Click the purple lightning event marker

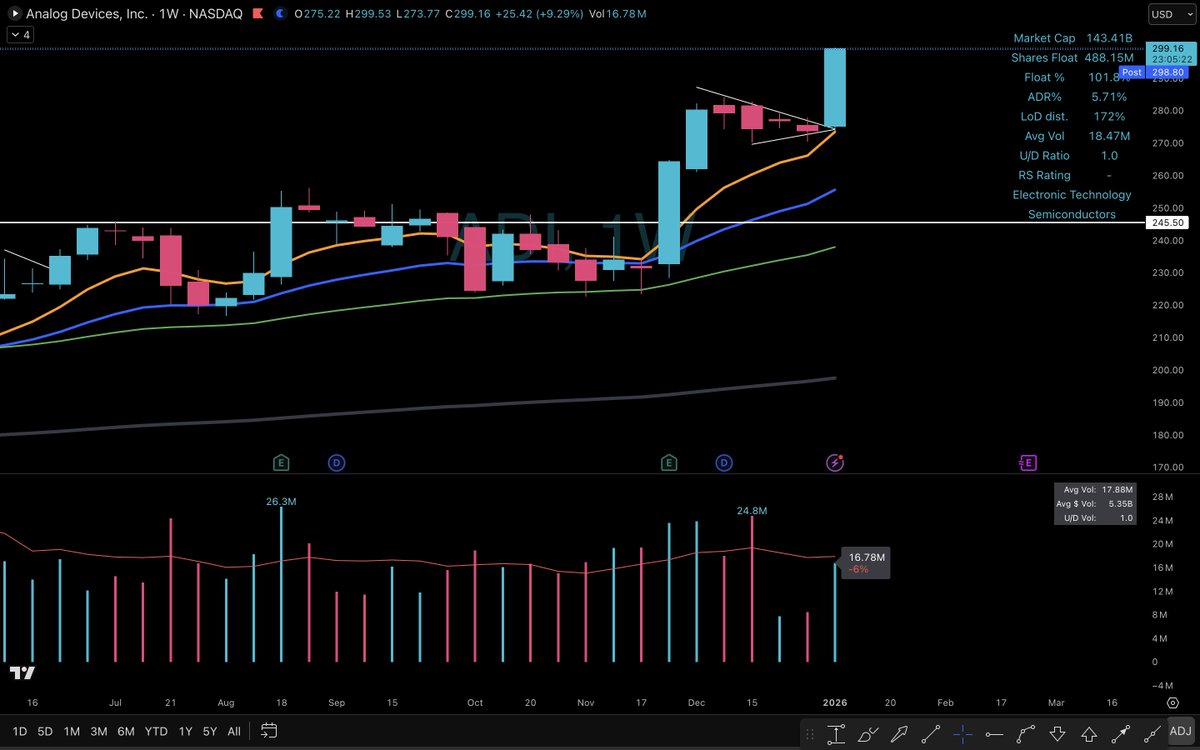click(x=836, y=462)
